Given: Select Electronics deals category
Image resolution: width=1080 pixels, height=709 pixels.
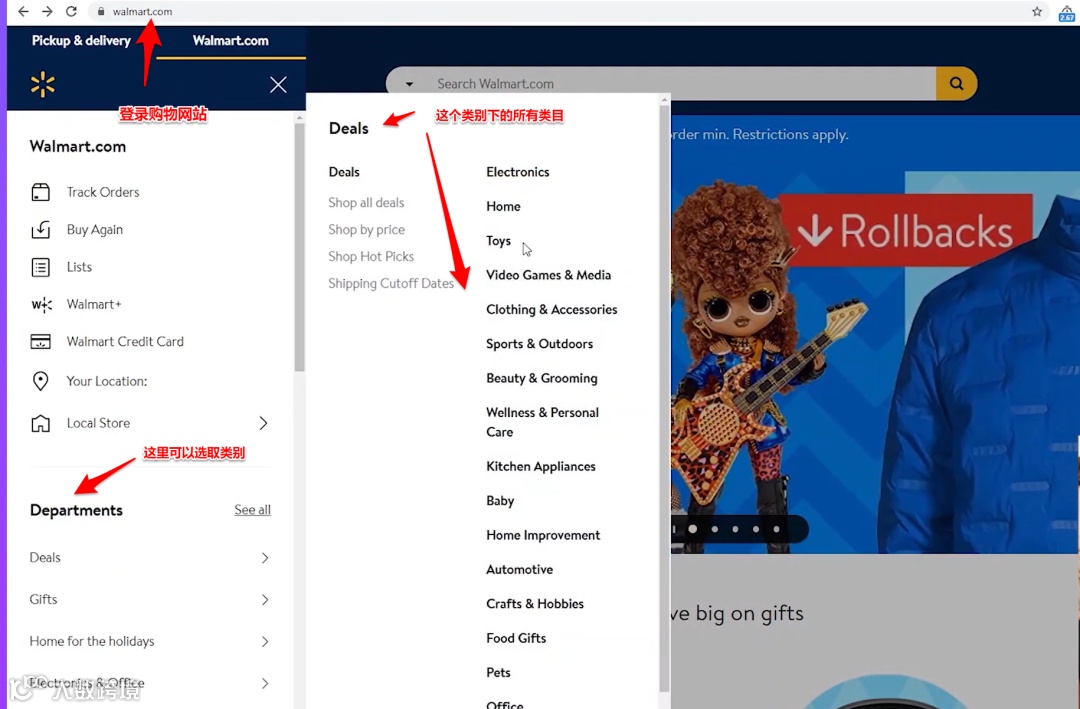Looking at the screenshot, I should tap(517, 172).
